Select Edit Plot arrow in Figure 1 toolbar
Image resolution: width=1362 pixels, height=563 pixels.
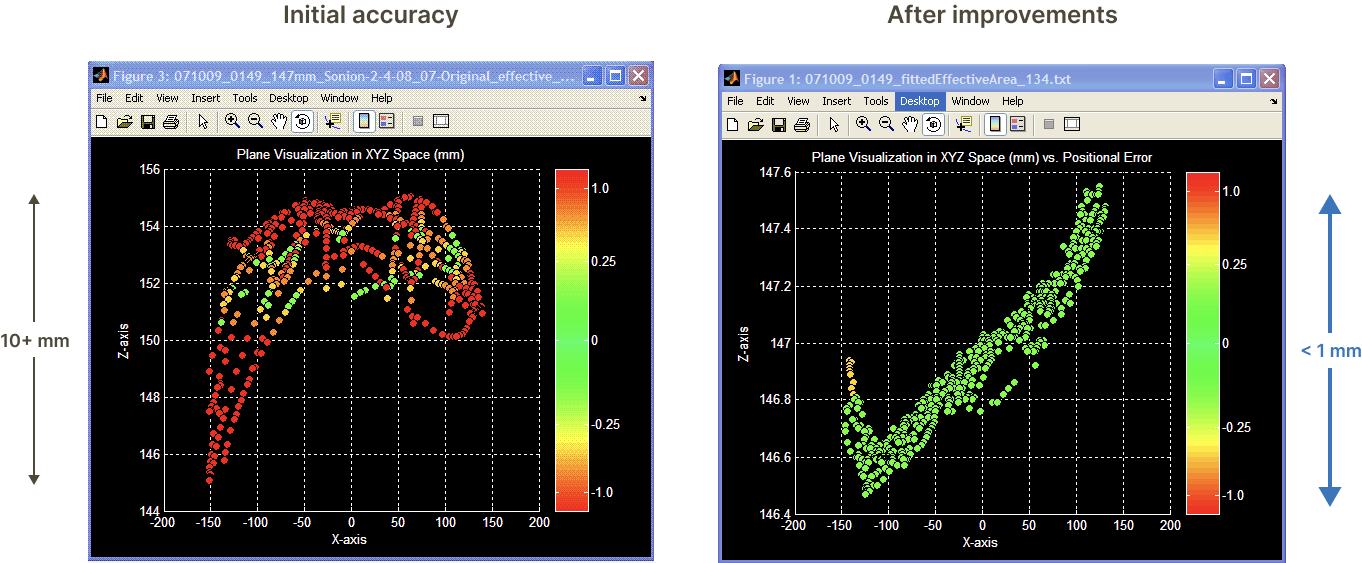[834, 124]
